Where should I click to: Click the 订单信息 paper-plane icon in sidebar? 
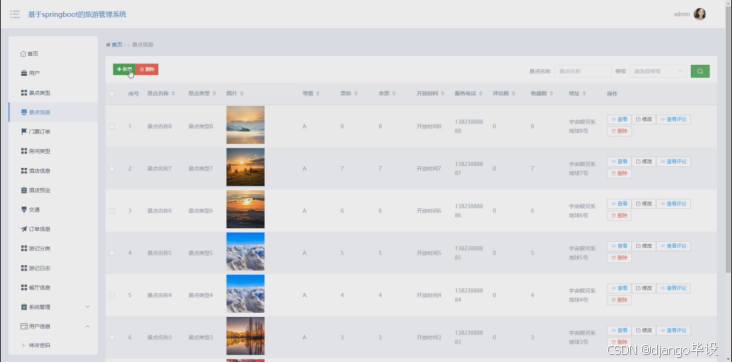[24, 229]
